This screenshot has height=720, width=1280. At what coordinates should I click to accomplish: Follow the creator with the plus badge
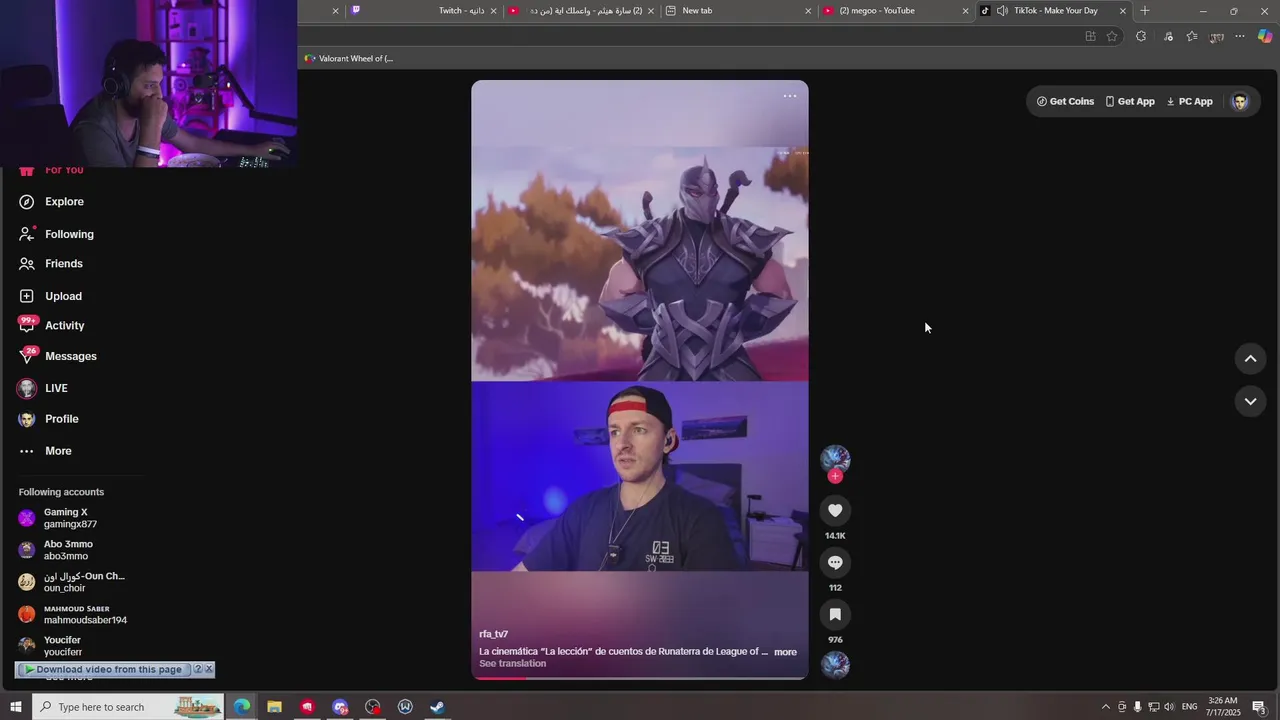835,476
